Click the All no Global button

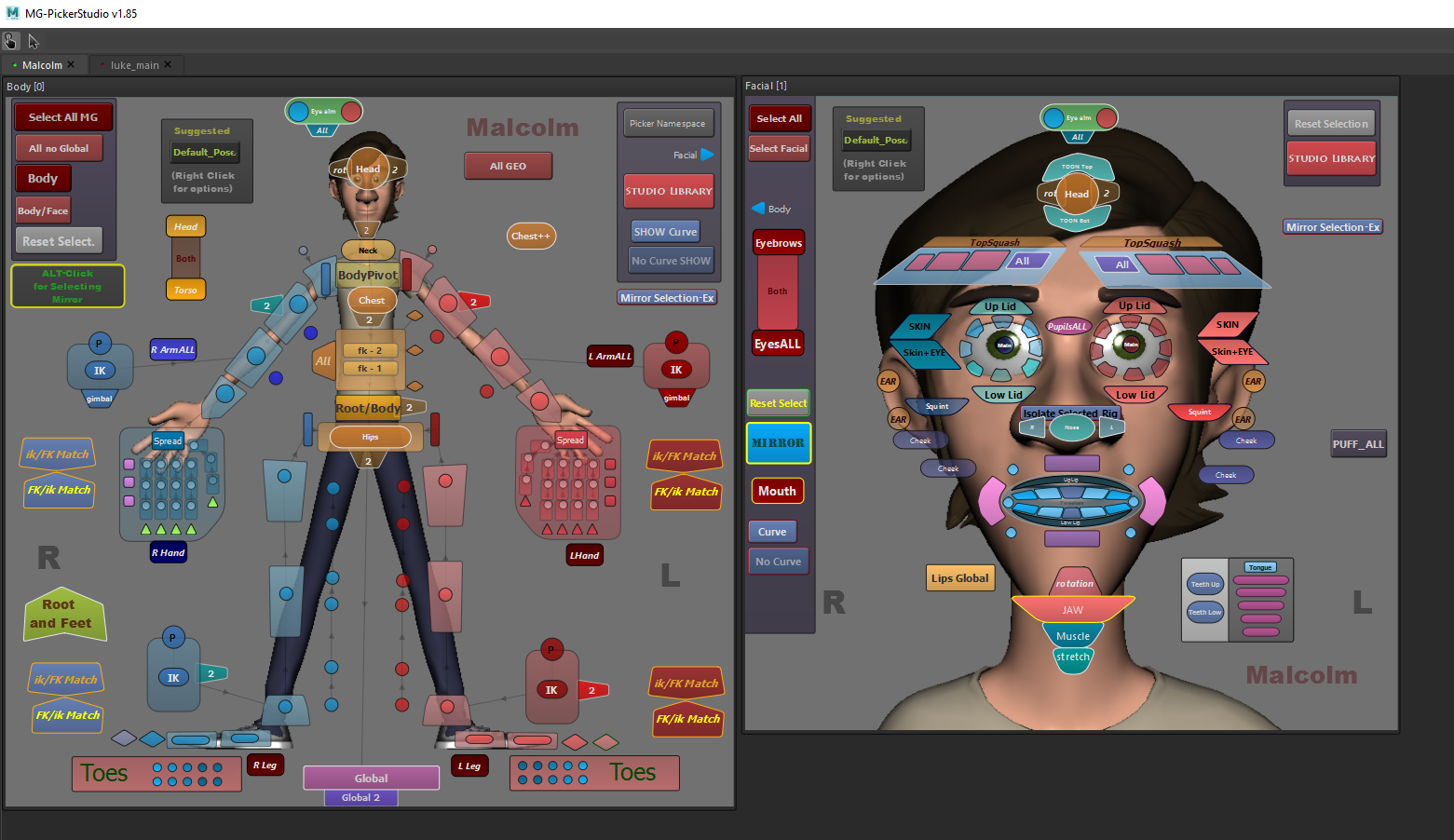[59, 148]
